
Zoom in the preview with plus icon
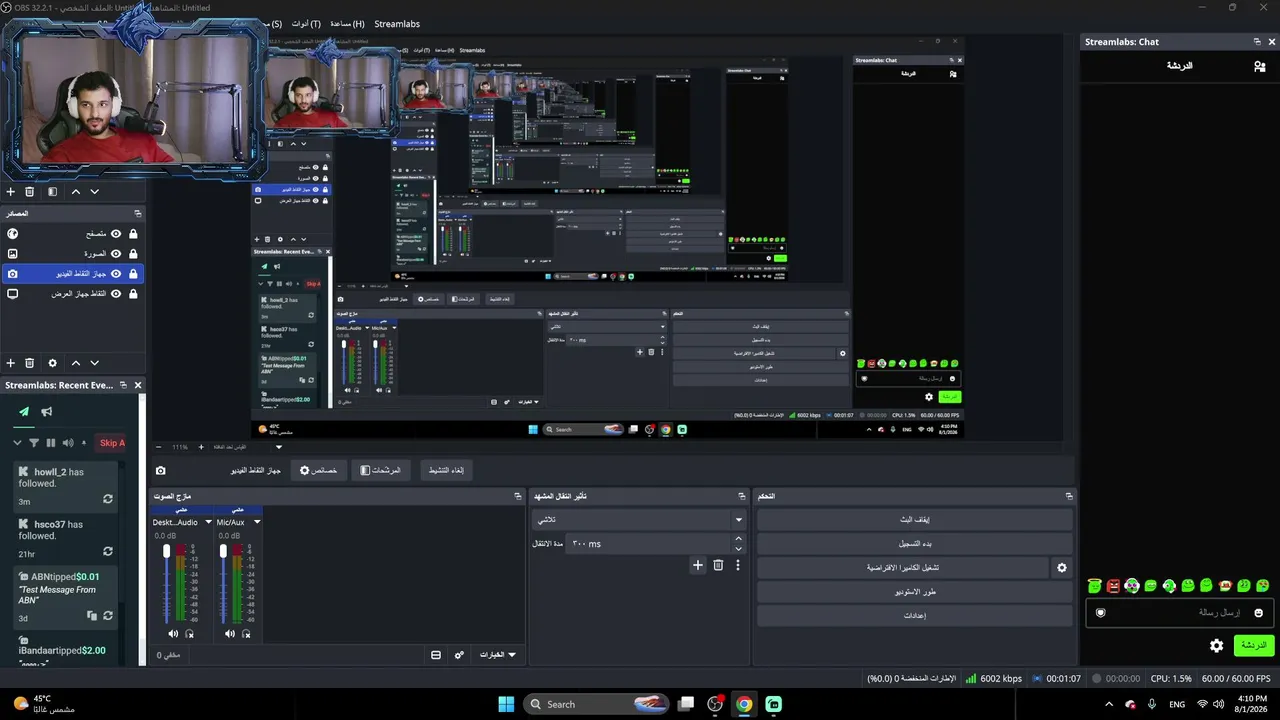[201, 447]
